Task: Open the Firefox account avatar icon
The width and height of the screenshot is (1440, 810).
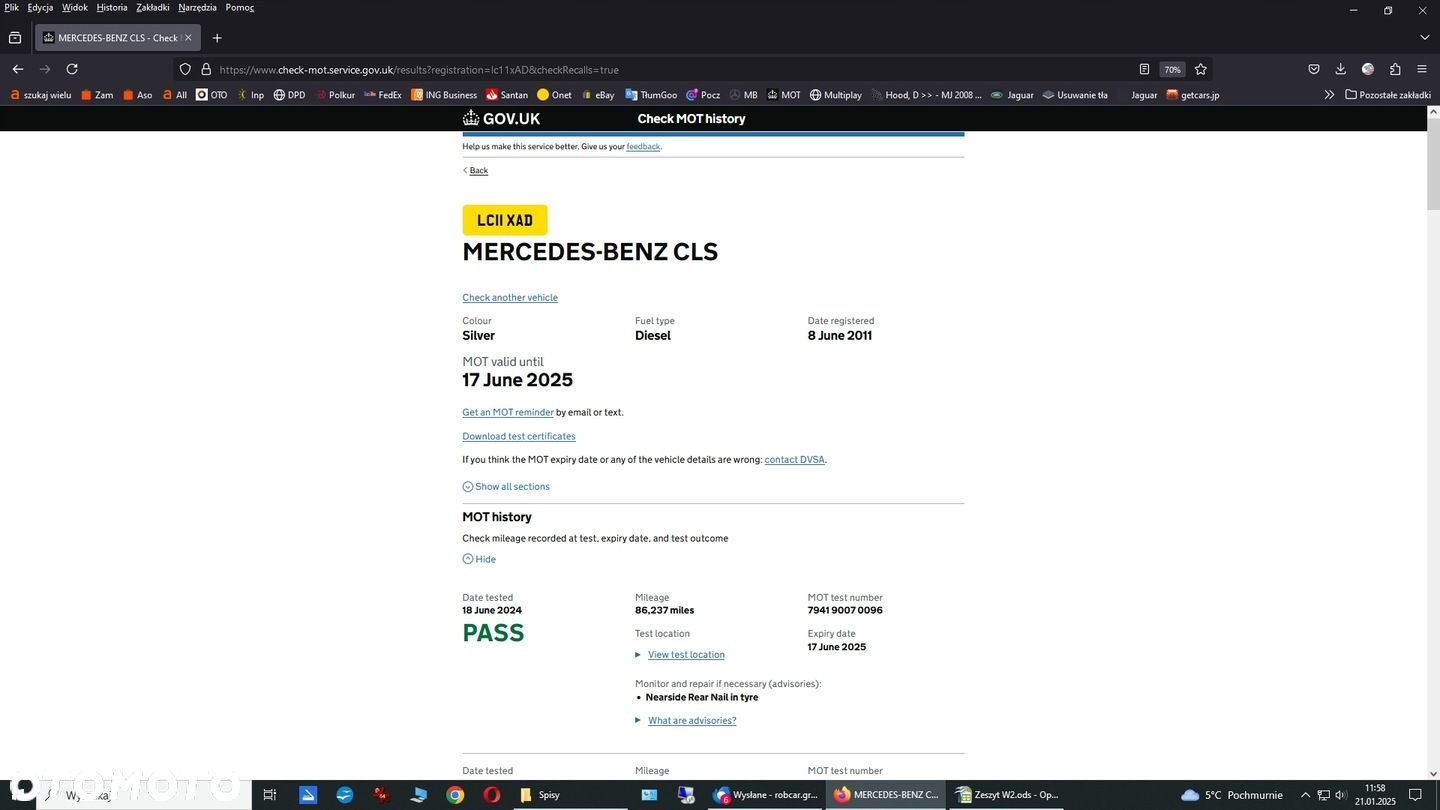Action: (x=1368, y=69)
